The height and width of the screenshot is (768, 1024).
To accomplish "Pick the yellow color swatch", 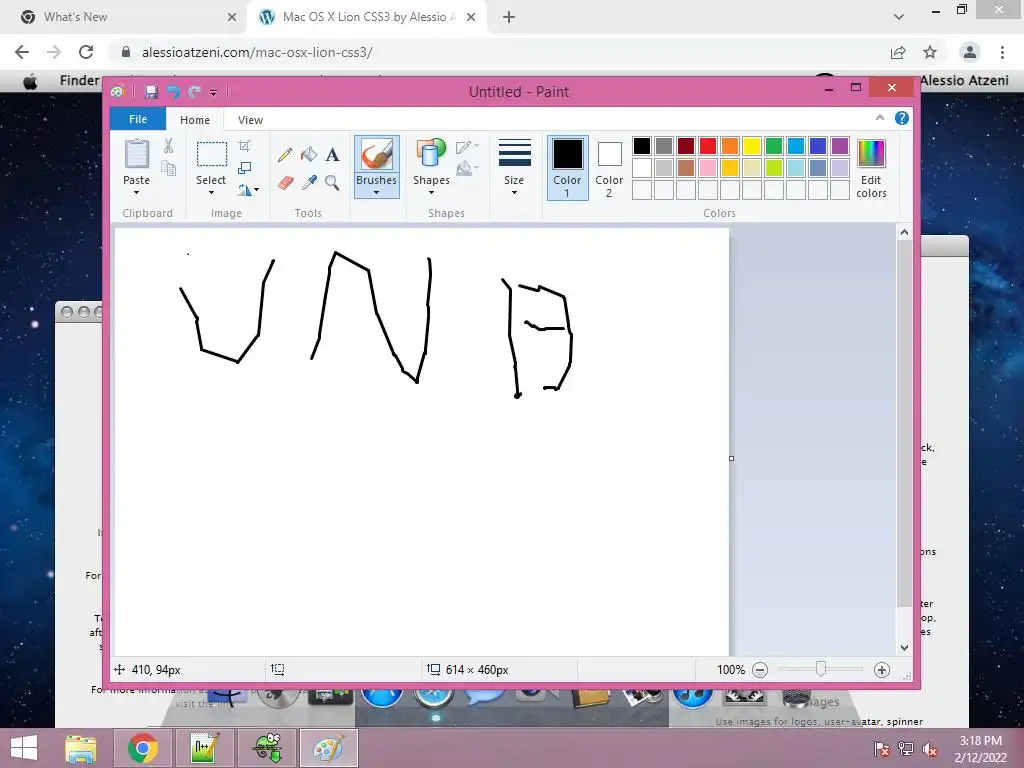I will tap(752, 146).
